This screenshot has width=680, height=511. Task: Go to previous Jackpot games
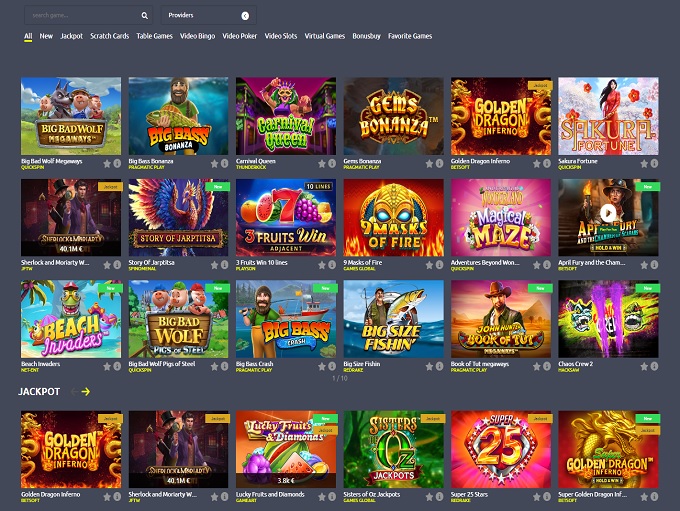click(x=71, y=391)
